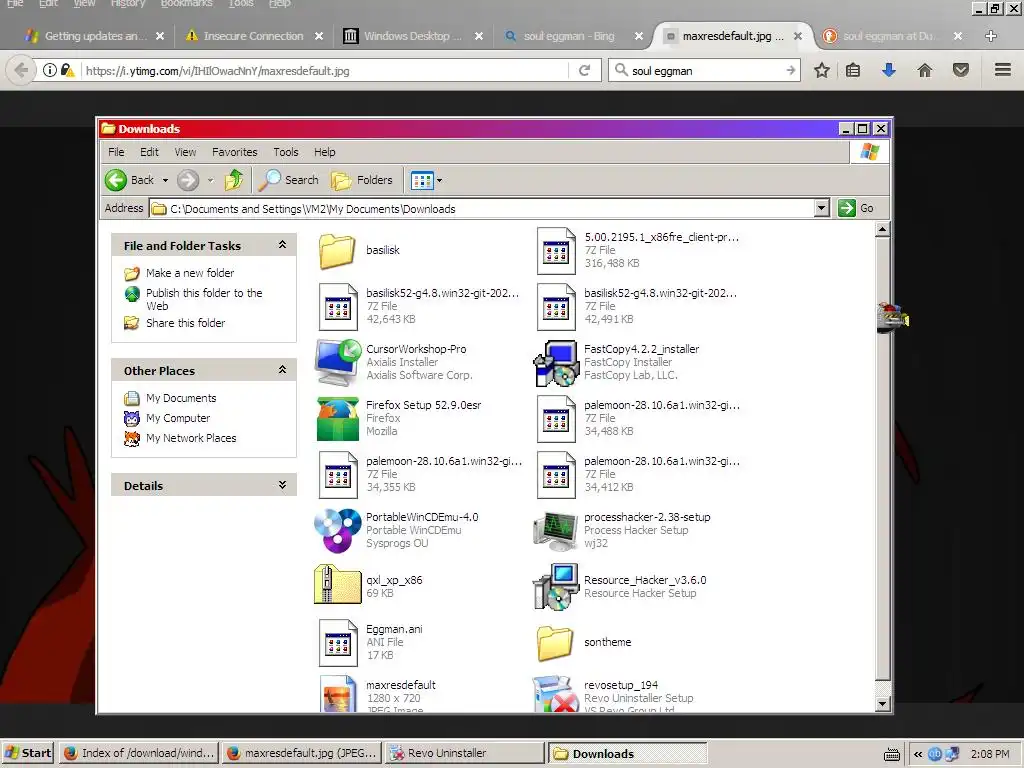The width and height of the screenshot is (1024, 768).
Task: Click the Go button beside Address
Action: (x=856, y=208)
